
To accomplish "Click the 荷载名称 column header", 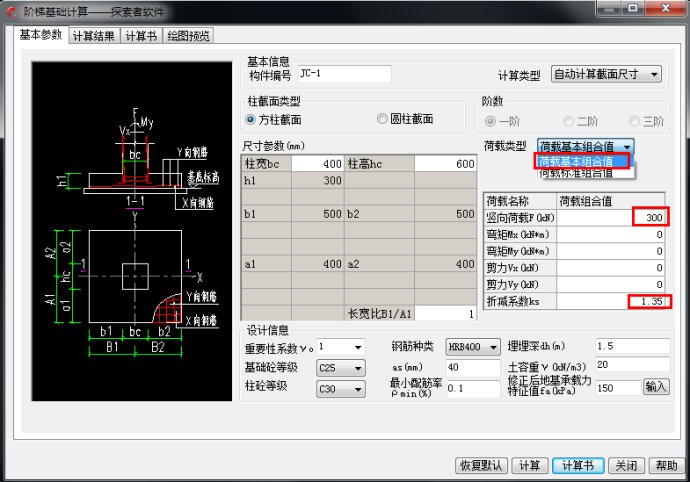I will tap(520, 201).
